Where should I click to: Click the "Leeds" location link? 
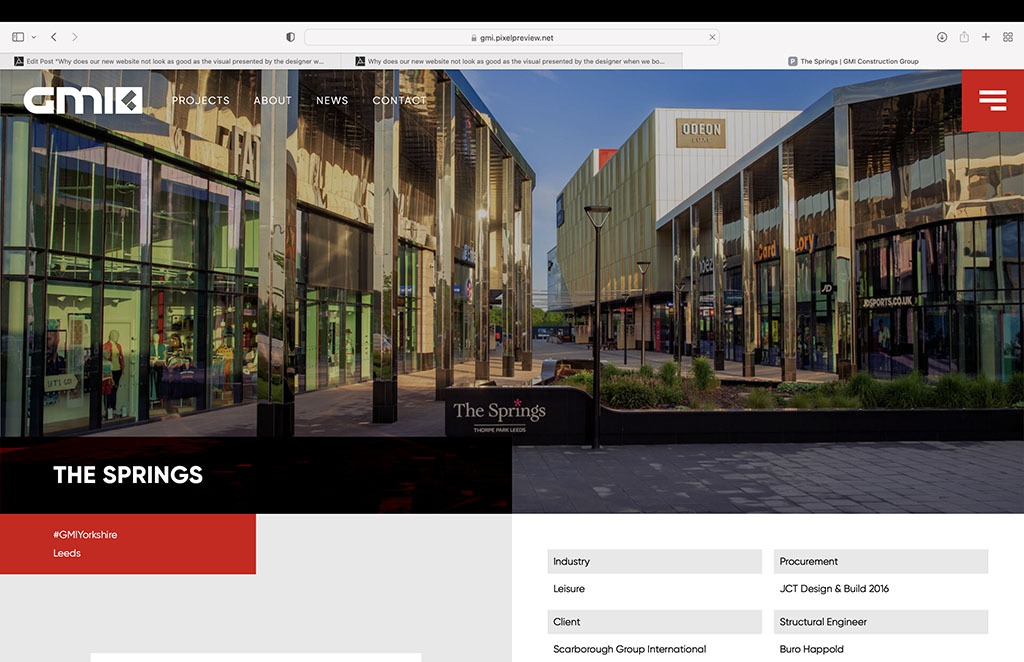pos(67,553)
